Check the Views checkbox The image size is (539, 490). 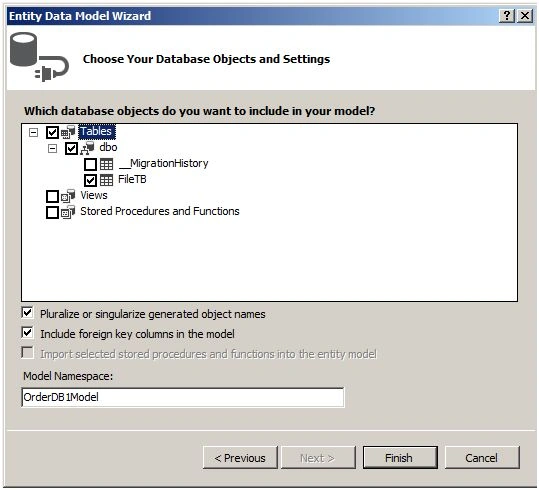(x=52, y=196)
